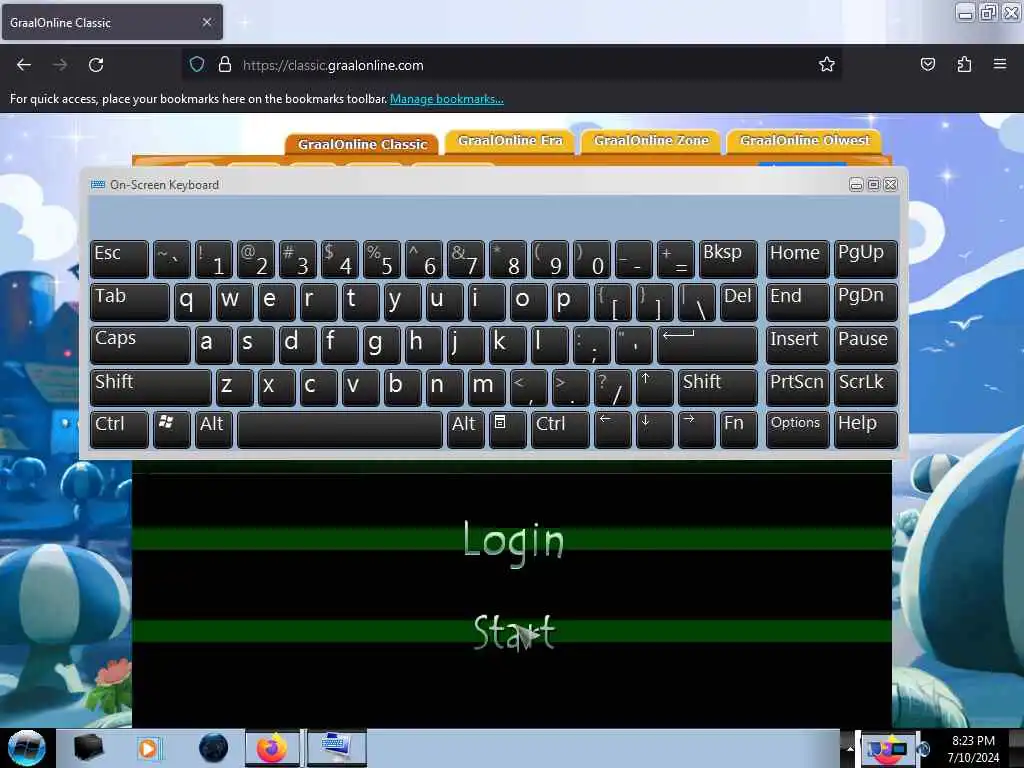Open the Manage bookmarks link

(447, 99)
